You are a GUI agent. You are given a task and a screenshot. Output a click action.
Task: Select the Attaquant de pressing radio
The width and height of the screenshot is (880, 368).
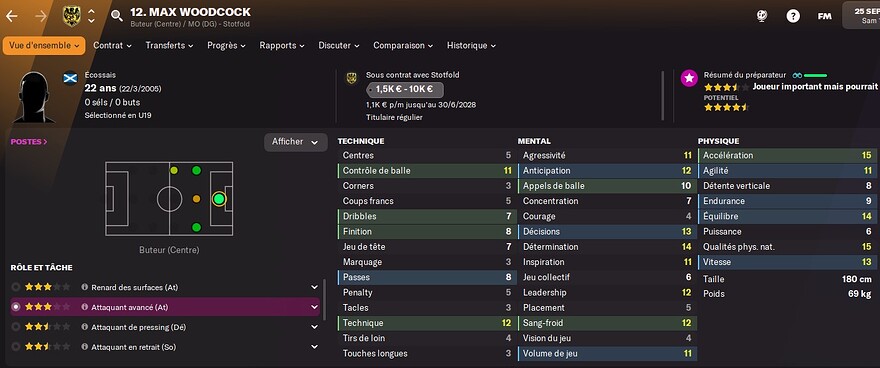(x=16, y=327)
